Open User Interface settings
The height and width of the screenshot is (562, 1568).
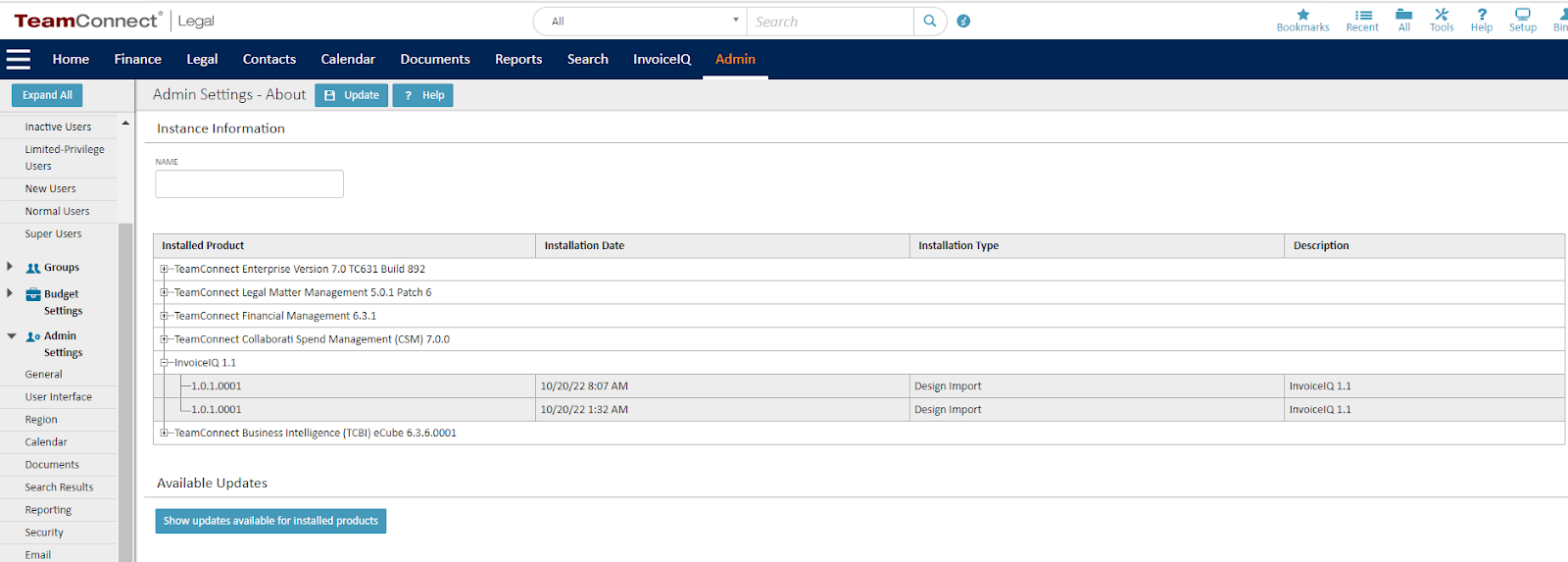[x=58, y=397]
